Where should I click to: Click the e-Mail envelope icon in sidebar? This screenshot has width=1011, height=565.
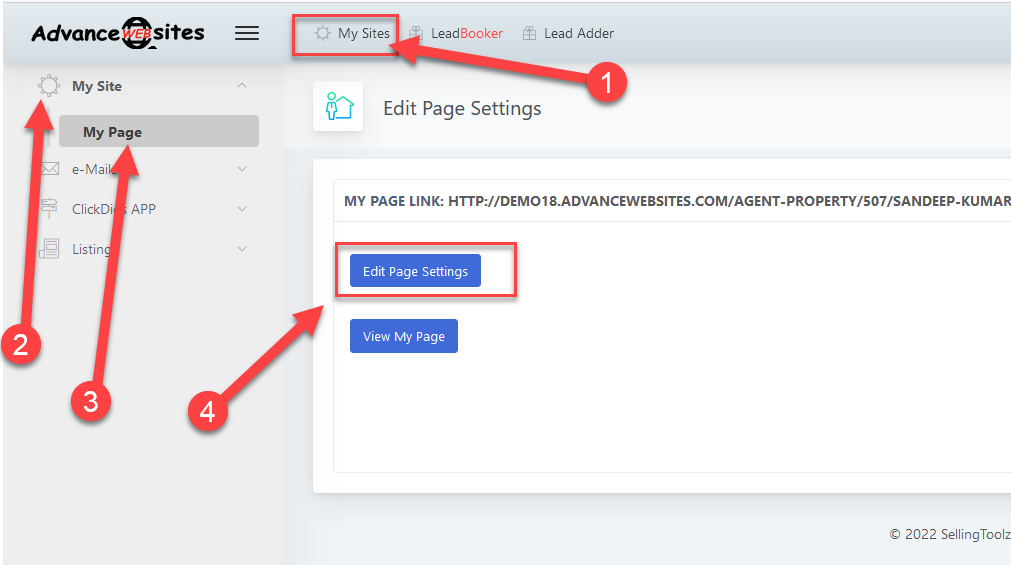[50, 169]
